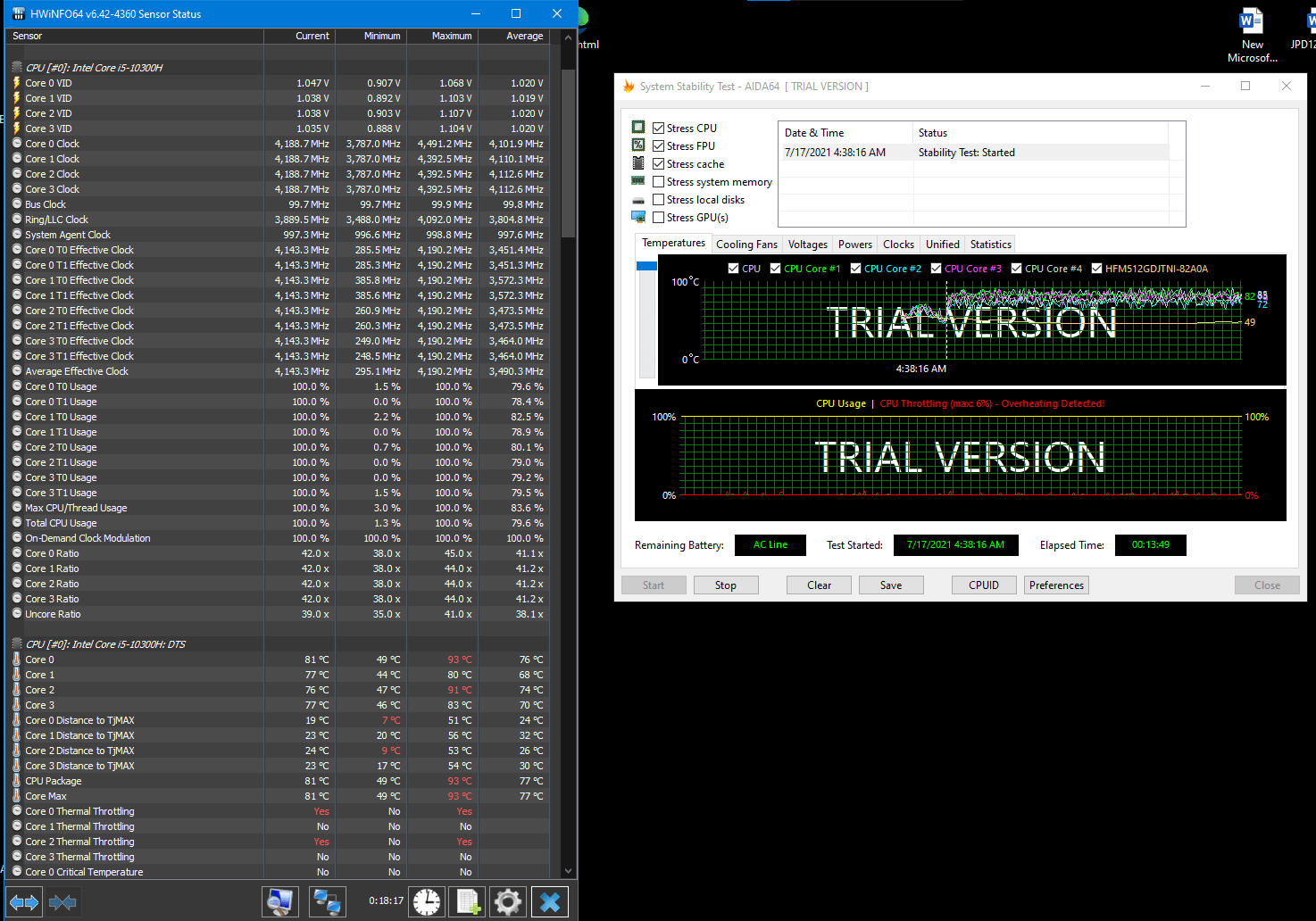Toggle the CPU Core #4 graph checkbox

(1016, 268)
